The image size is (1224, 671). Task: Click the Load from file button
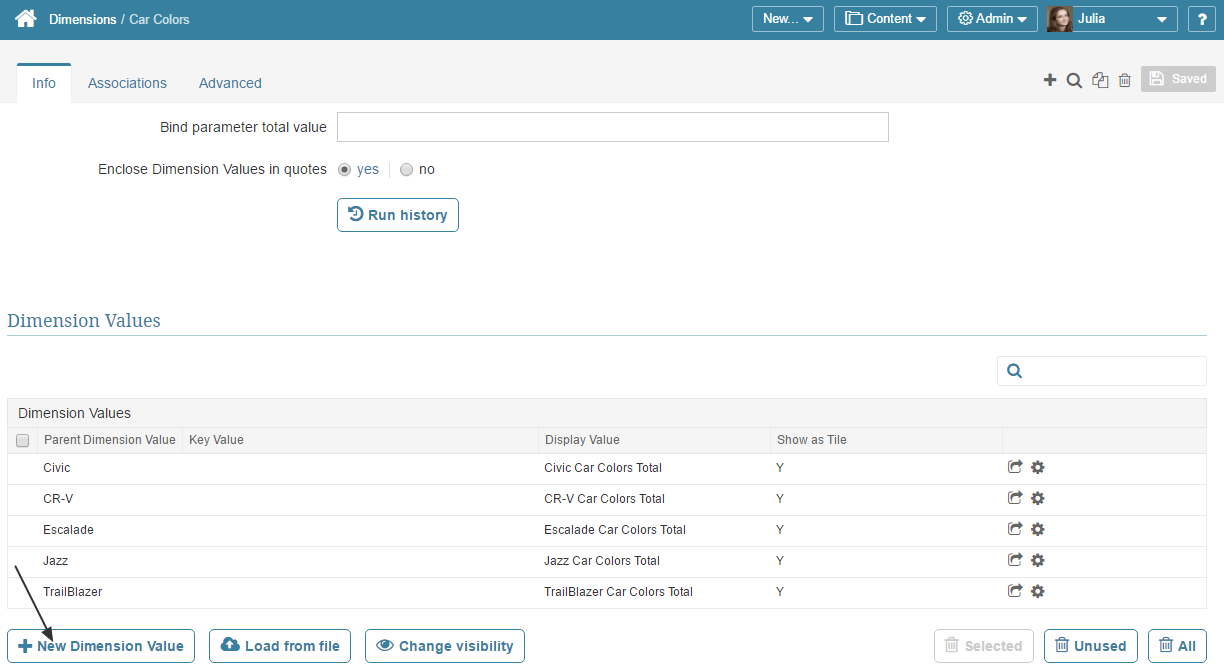point(280,646)
